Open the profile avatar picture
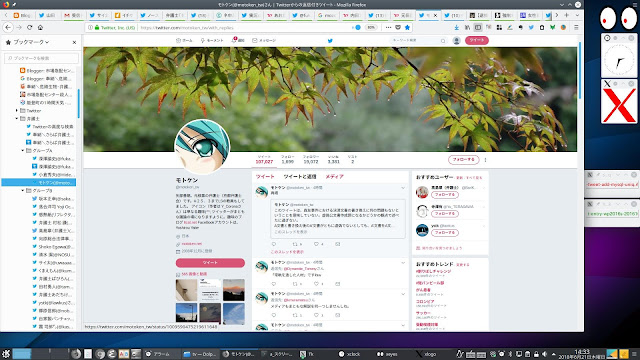This screenshot has width=640, height=360. click(x=202, y=147)
